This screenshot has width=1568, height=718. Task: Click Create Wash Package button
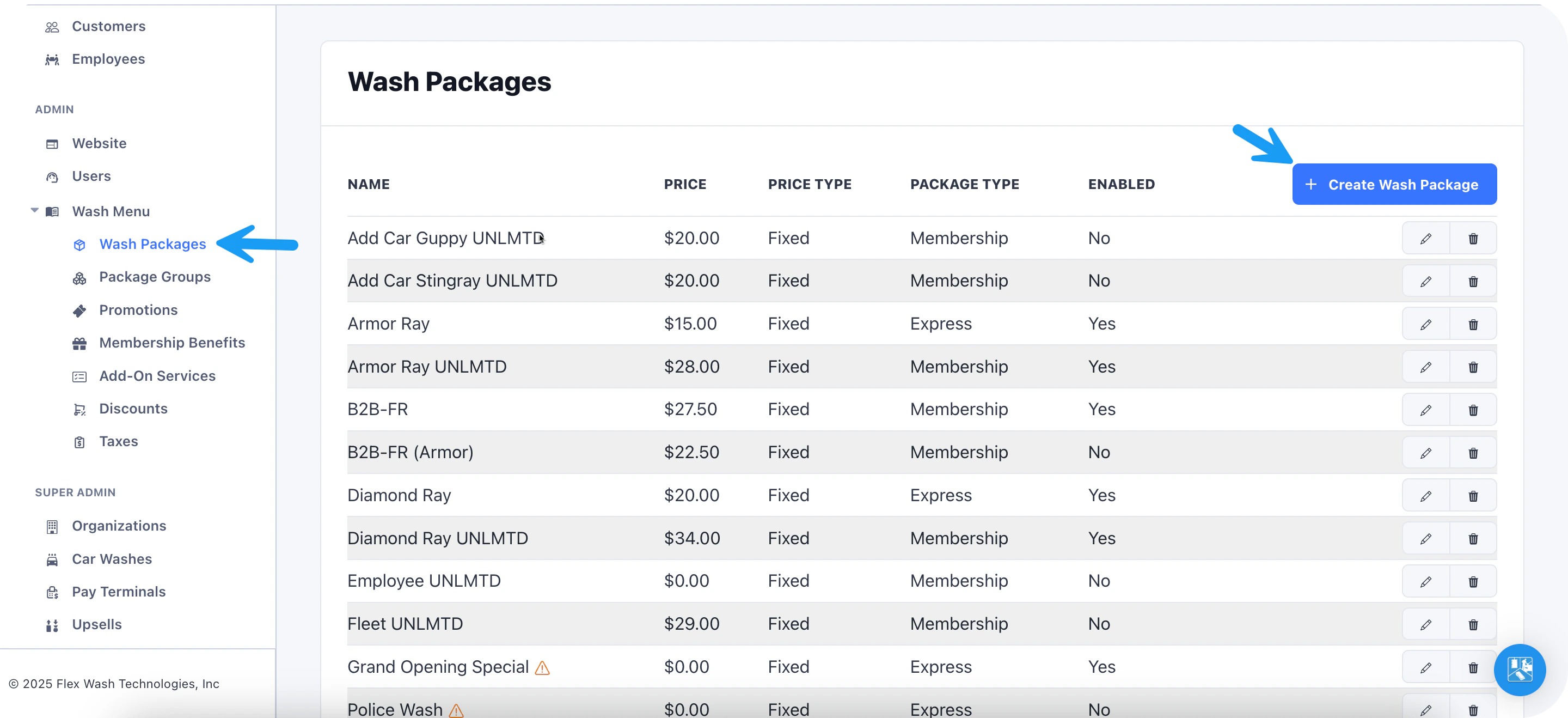[1394, 184]
